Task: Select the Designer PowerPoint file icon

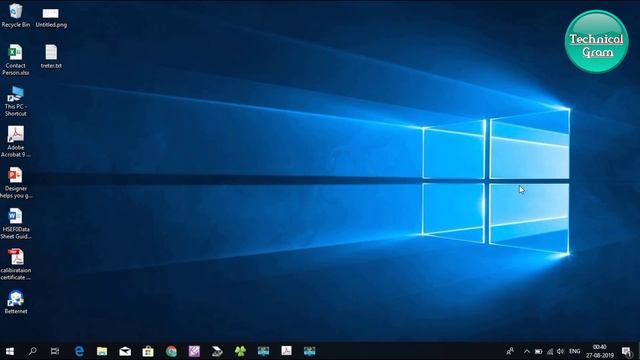Action: coord(16,183)
